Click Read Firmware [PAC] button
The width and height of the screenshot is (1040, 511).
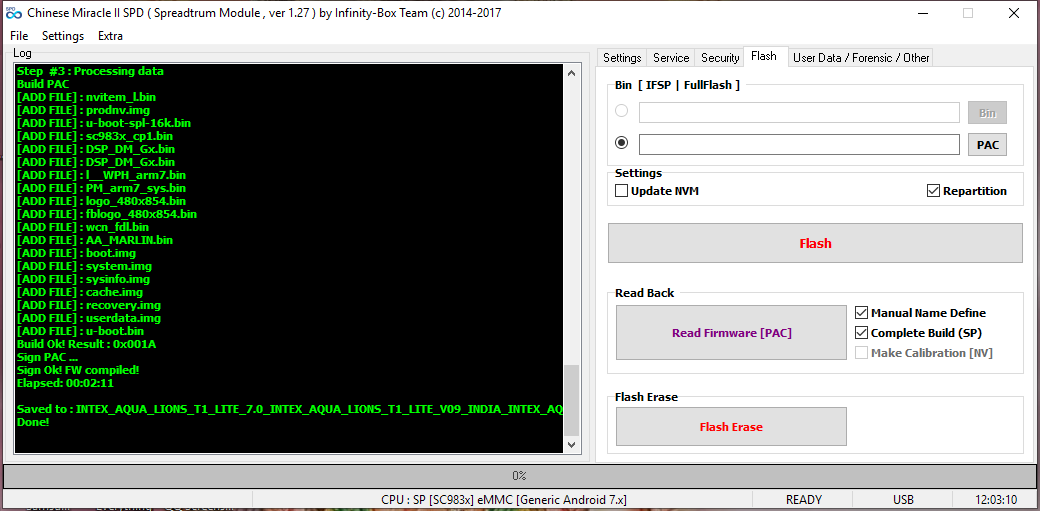point(731,332)
